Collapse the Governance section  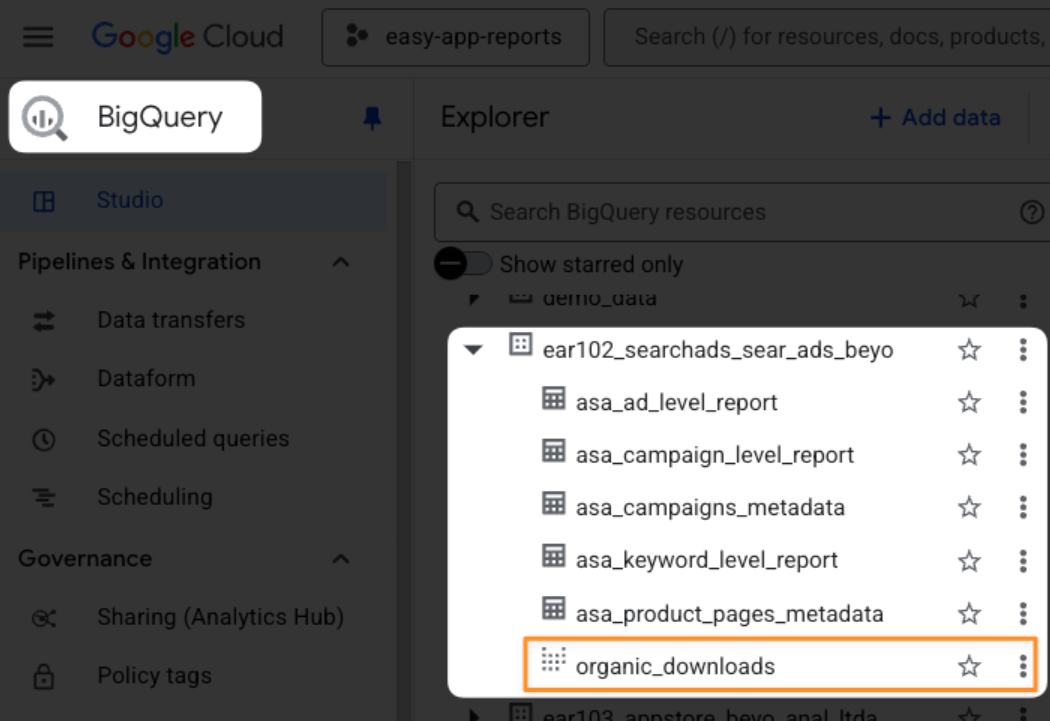[x=341, y=559]
